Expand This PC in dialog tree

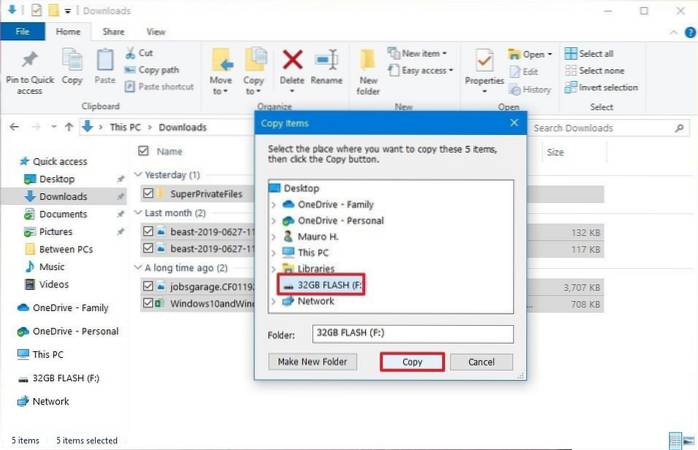pos(274,253)
